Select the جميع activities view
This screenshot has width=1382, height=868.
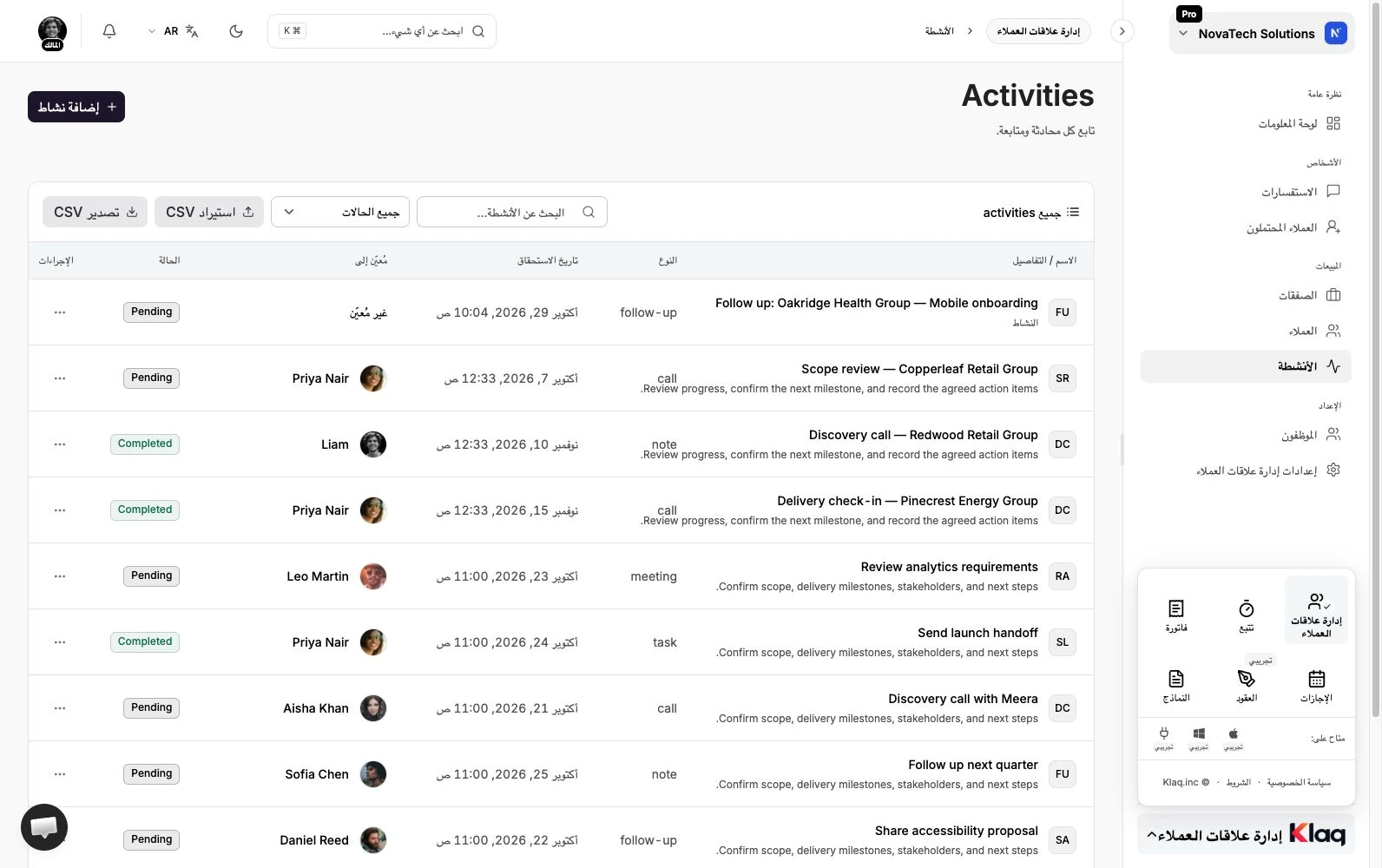[x=1030, y=212]
